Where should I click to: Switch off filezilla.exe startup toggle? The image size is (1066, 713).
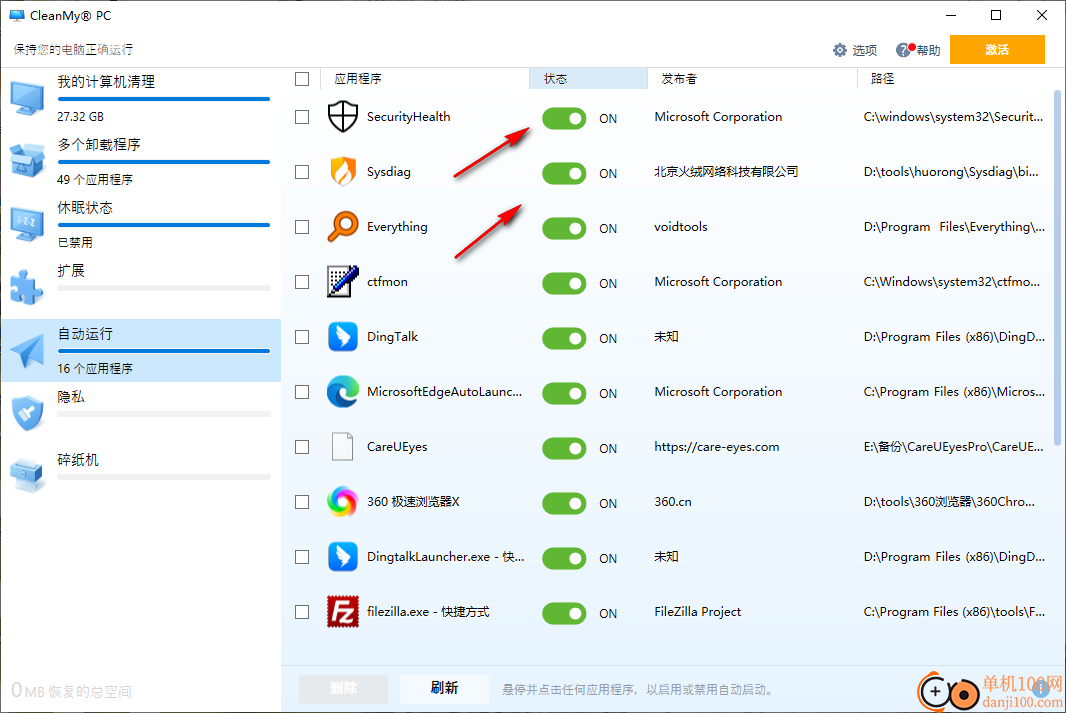point(564,614)
